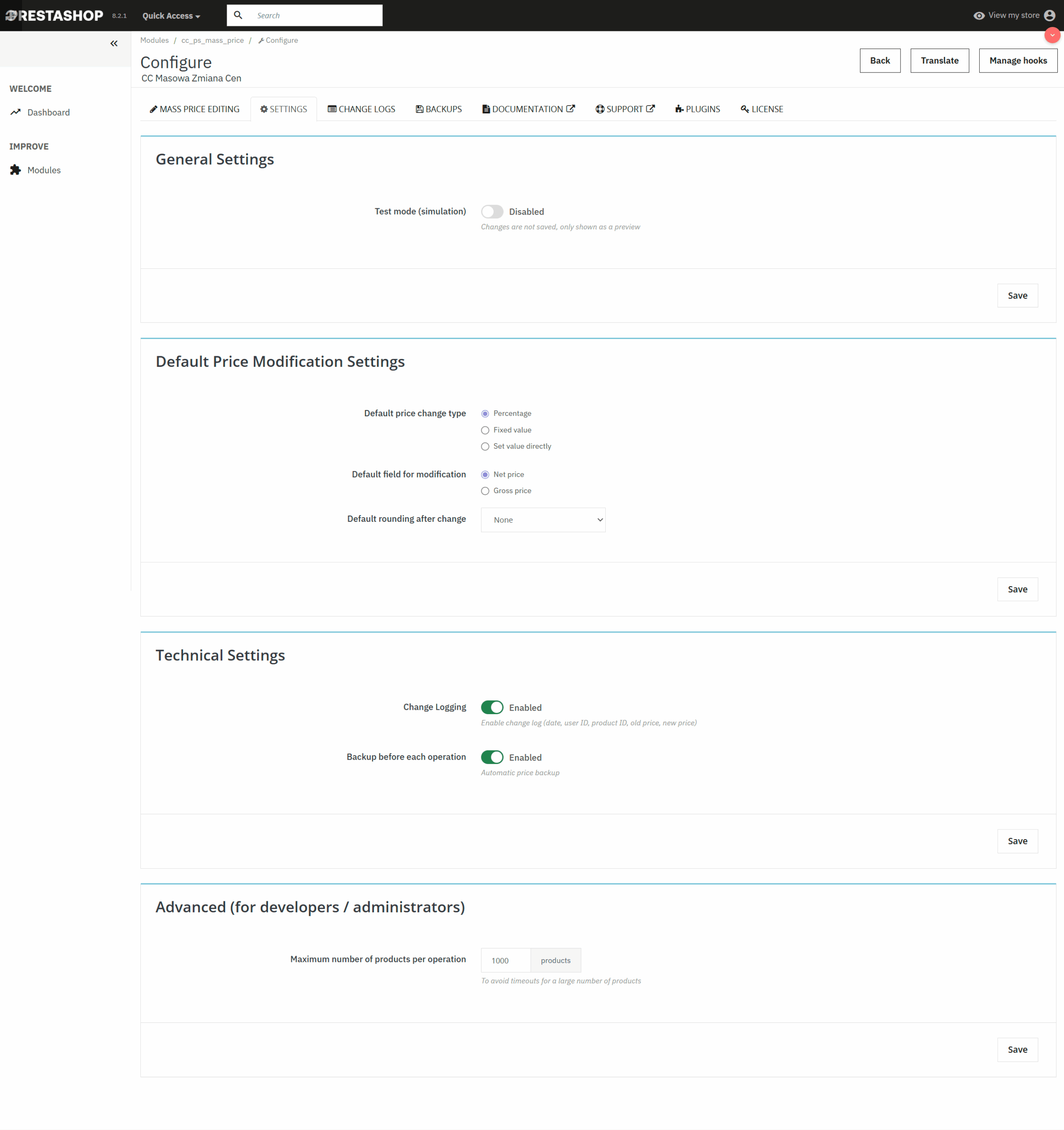This screenshot has height=1130, width=1064.
Task: Open the Backups tab
Action: (x=439, y=109)
